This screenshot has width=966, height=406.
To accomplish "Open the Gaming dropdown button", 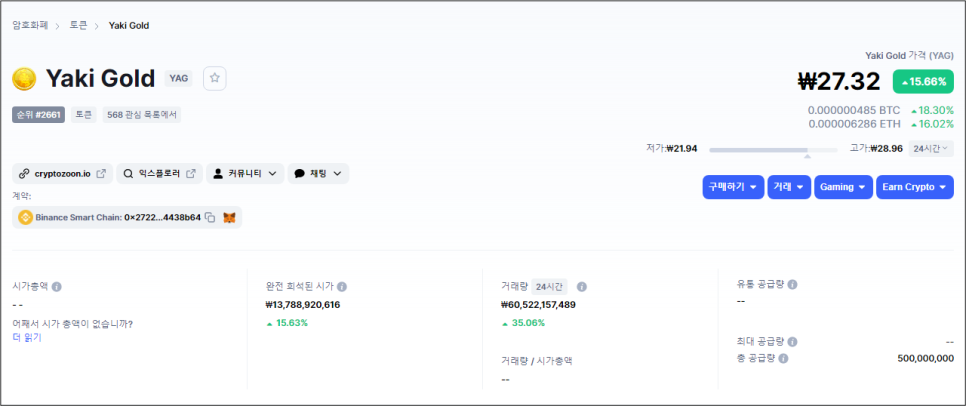I will tap(843, 187).
